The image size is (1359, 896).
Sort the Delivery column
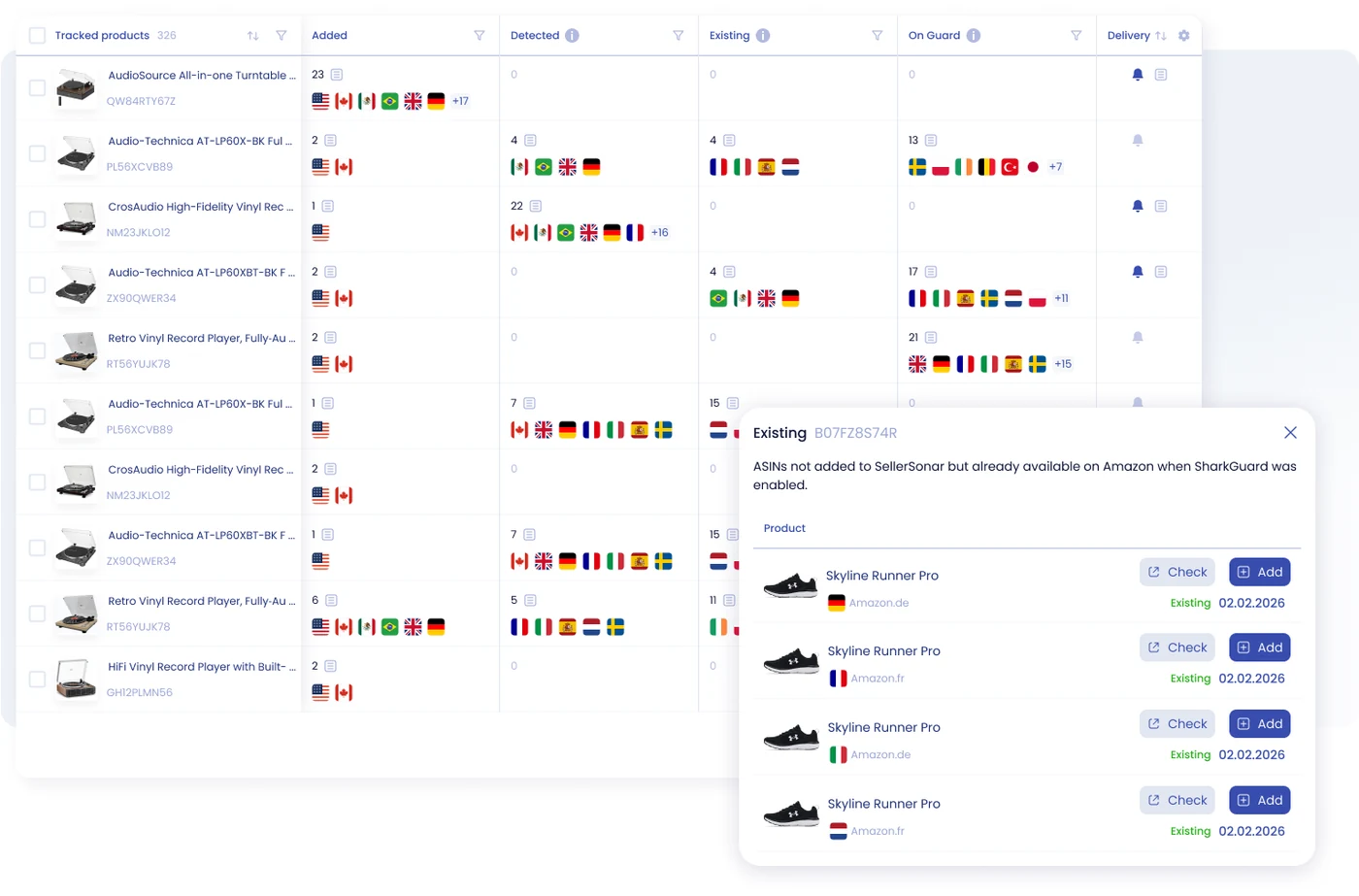(1161, 36)
